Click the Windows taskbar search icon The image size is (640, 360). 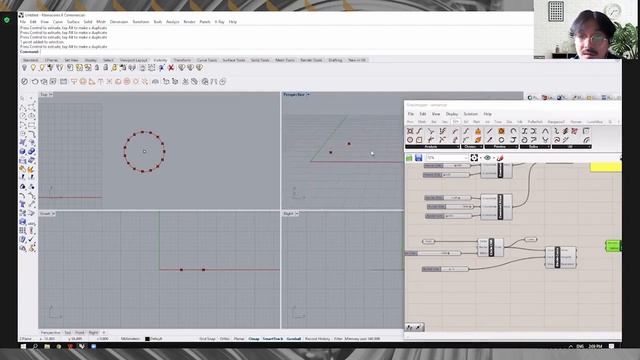(x=35, y=346)
